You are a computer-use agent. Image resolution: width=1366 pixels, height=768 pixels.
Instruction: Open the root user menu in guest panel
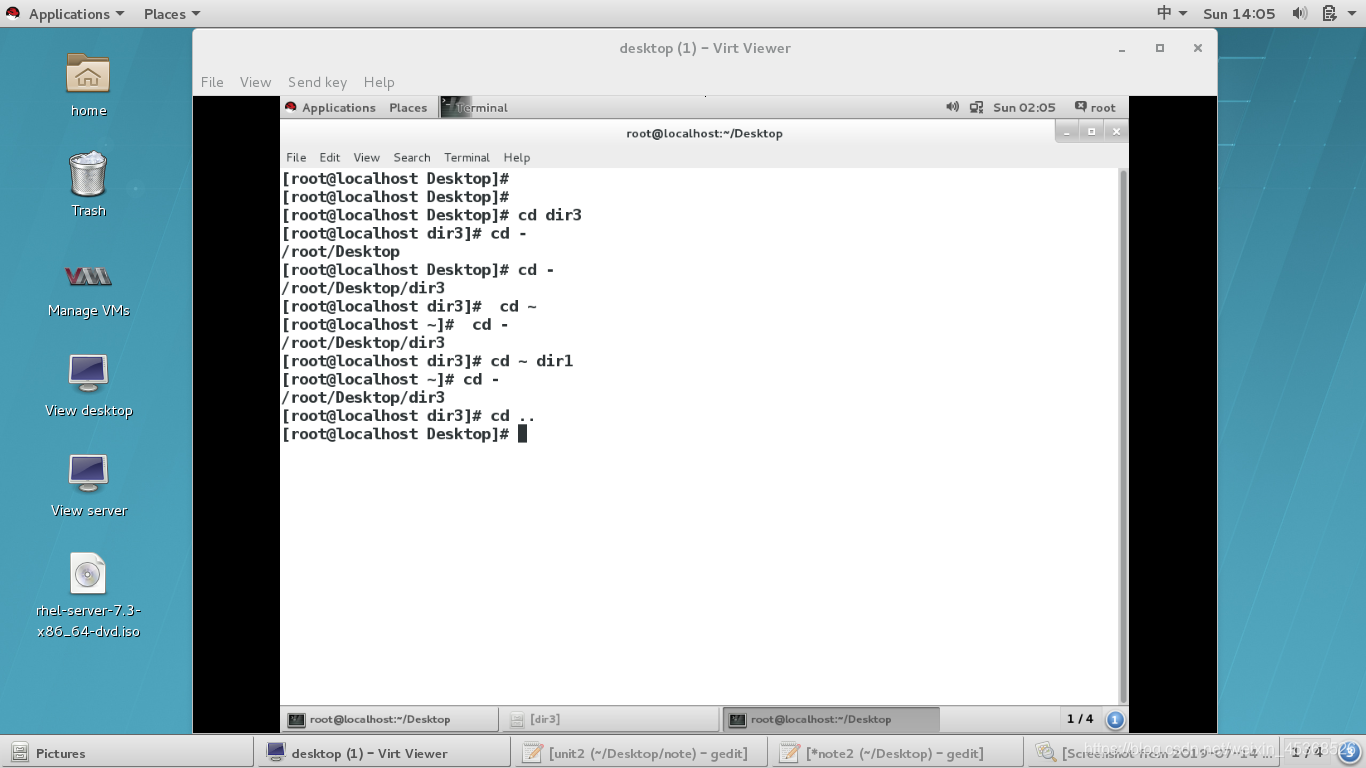click(1103, 107)
